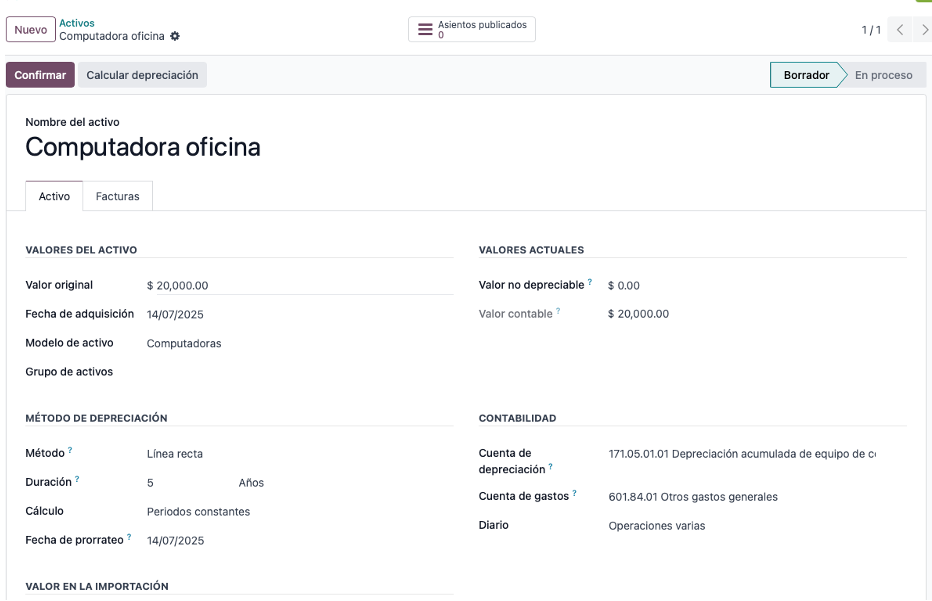Navigate to Activos breadcrumb

coord(77,23)
